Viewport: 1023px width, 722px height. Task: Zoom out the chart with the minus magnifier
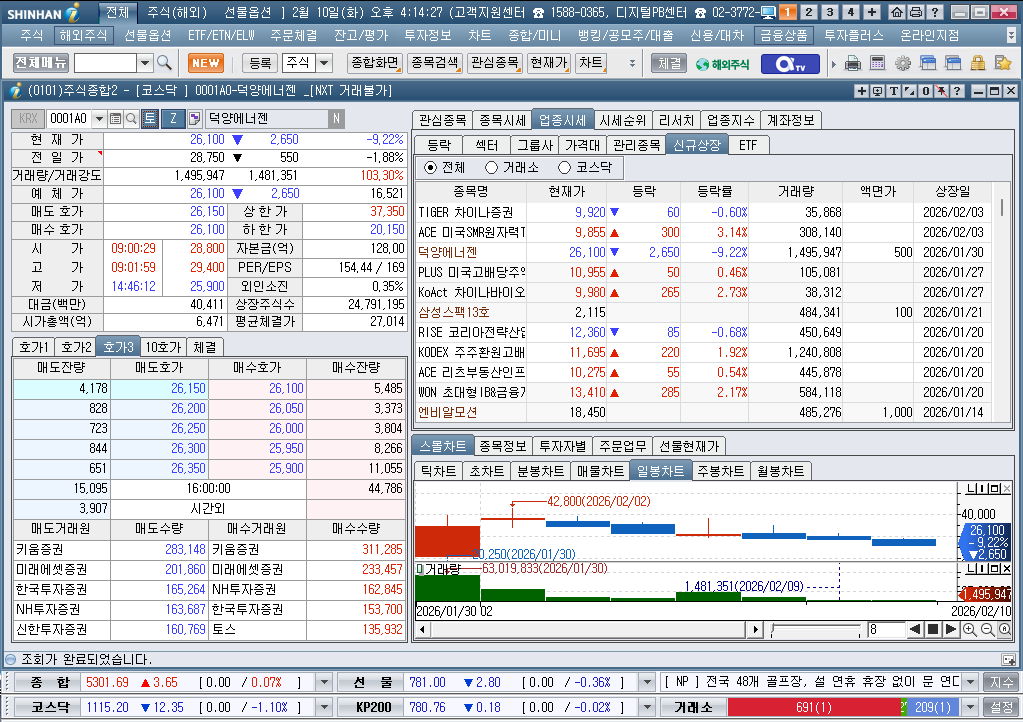pos(987,629)
